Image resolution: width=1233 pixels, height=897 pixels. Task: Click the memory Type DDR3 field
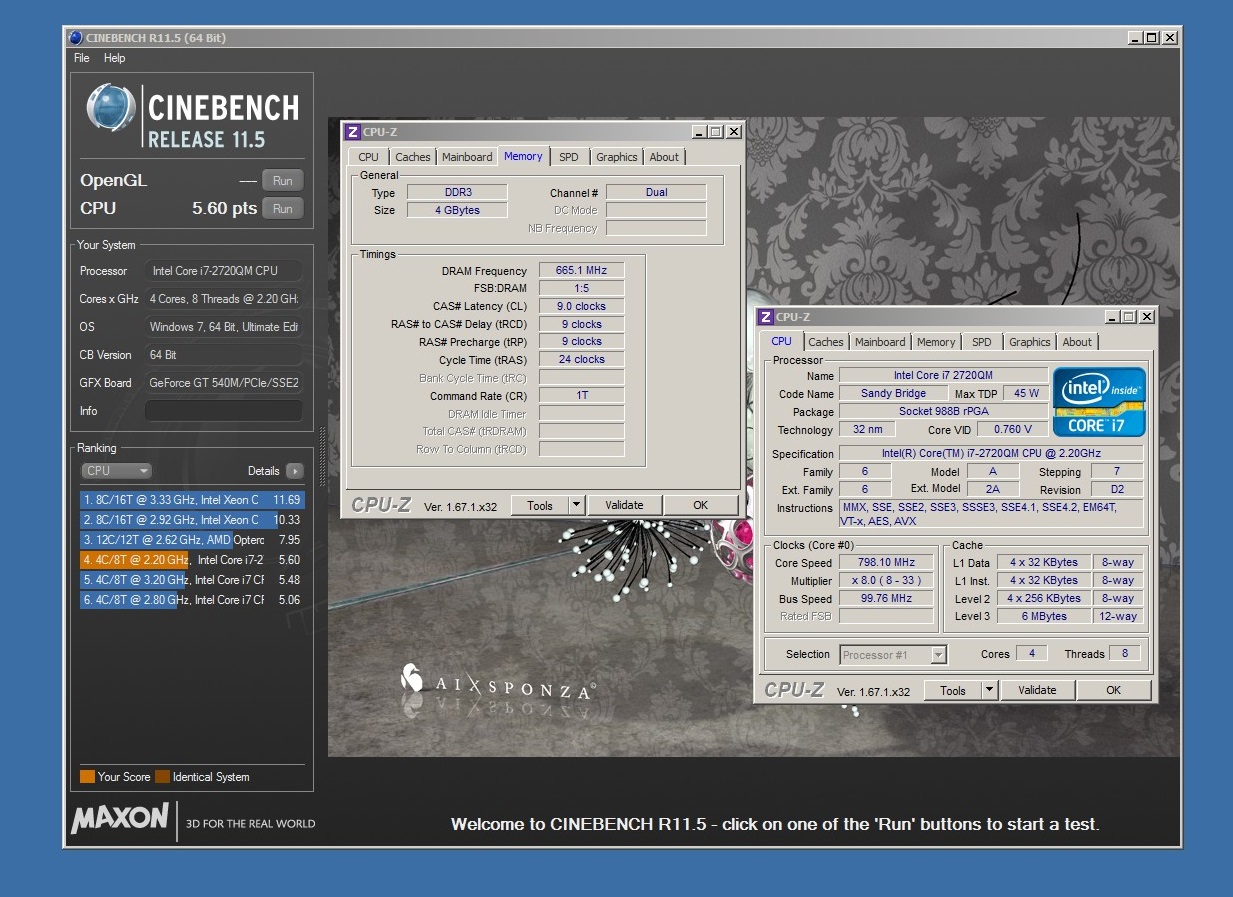click(457, 192)
